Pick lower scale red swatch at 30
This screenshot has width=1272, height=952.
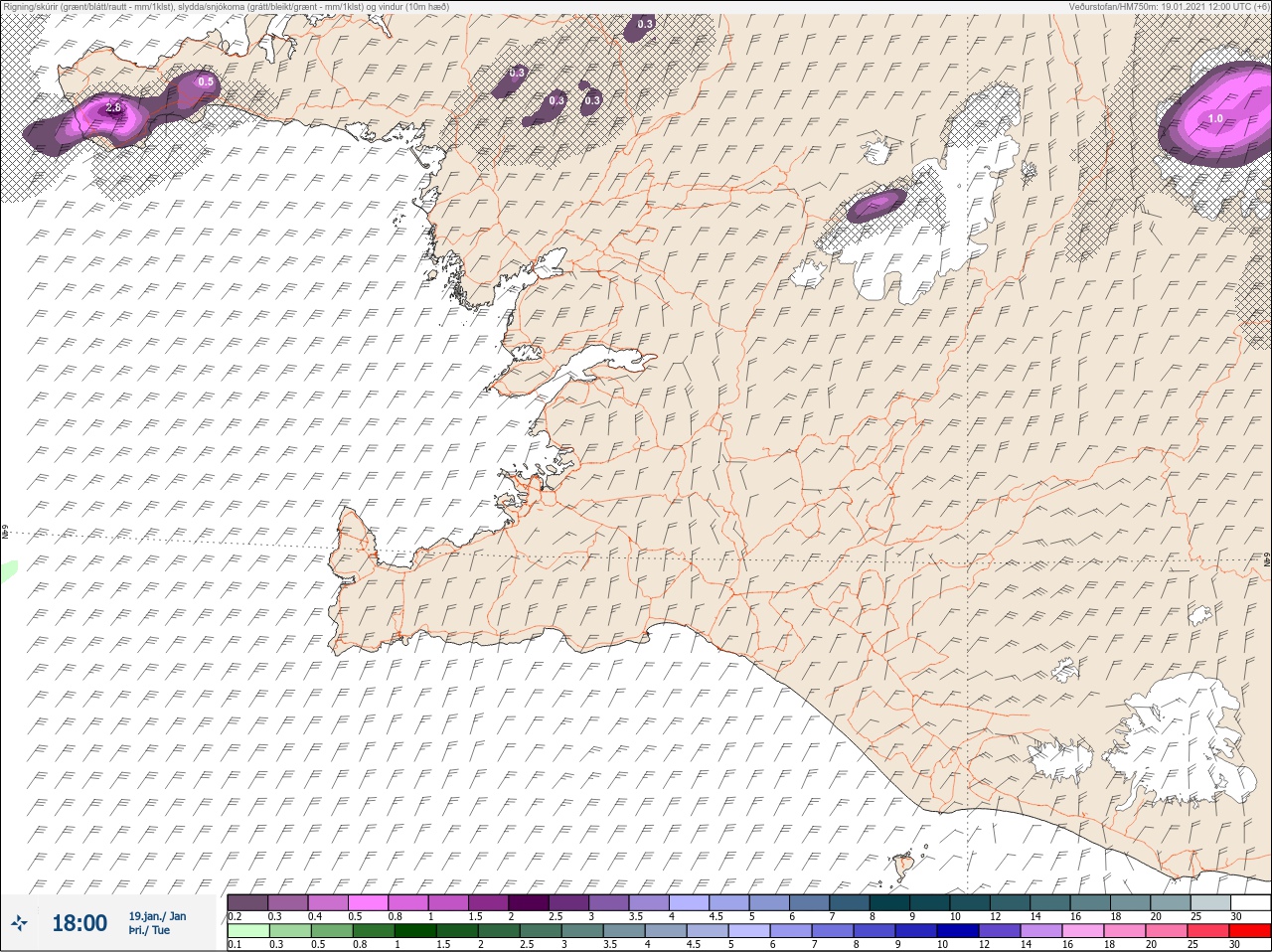(1250, 931)
